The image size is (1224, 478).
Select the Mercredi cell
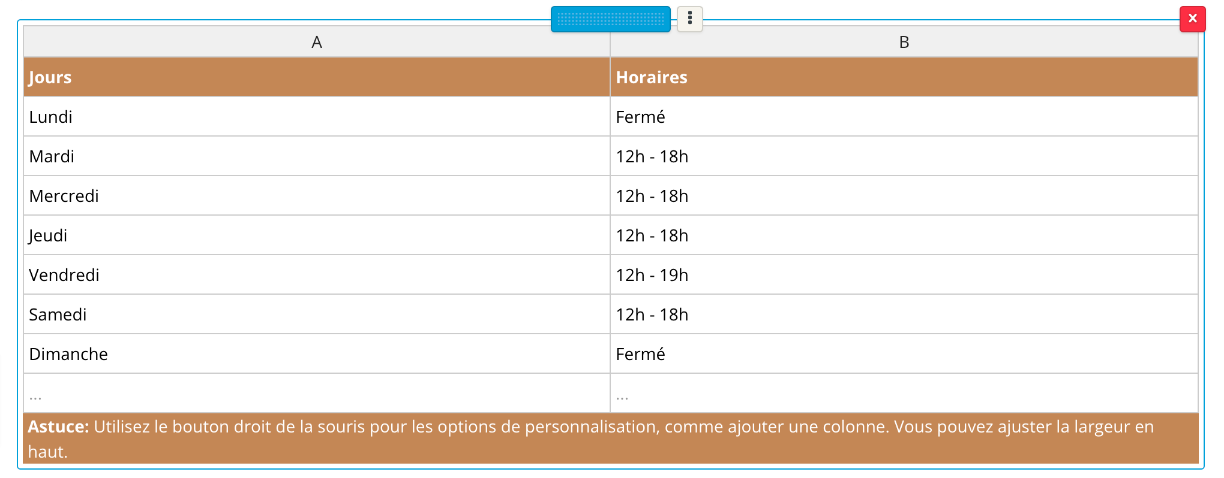[317, 196]
